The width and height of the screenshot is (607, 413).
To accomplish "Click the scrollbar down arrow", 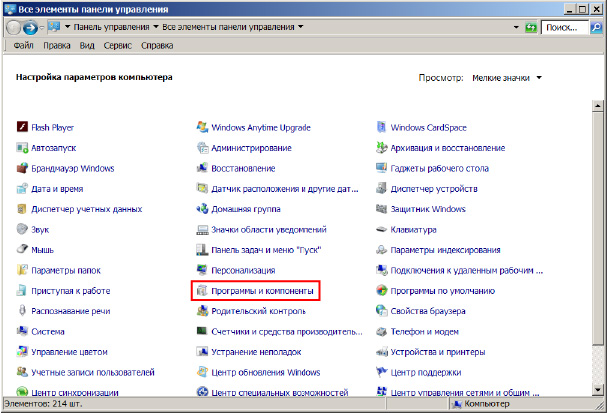I will point(598,390).
